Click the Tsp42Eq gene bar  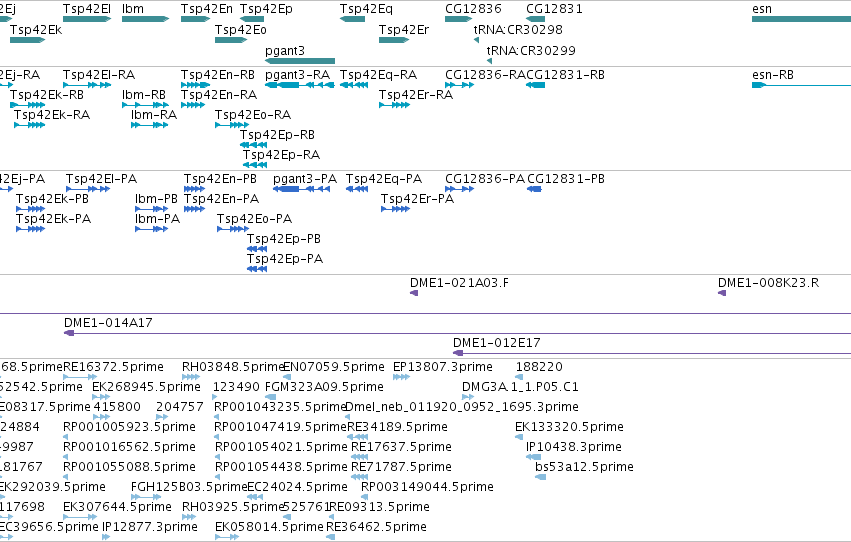click(x=352, y=19)
